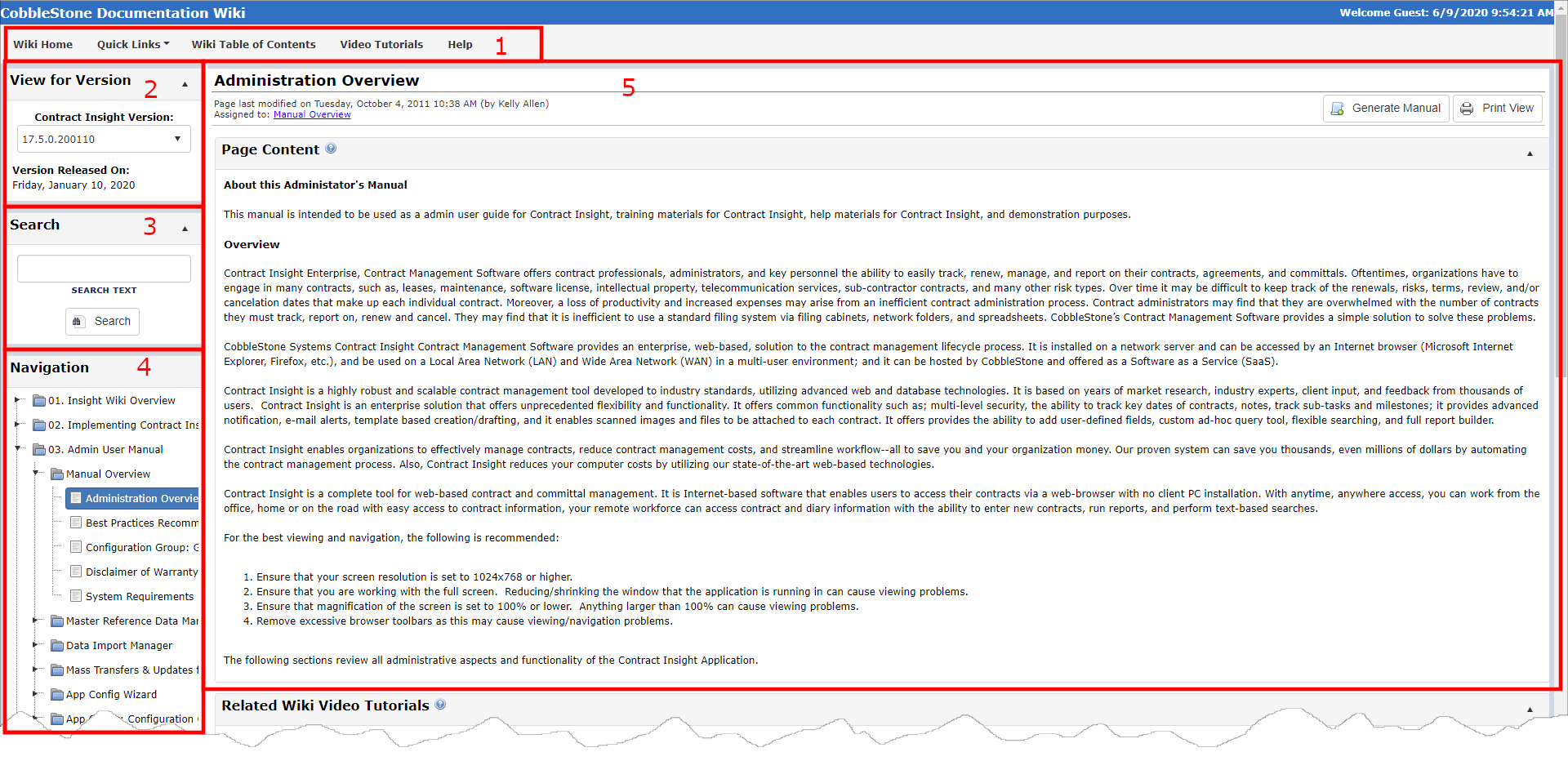
Task: Click the folder icon for Manual Overview
Action: [x=56, y=474]
